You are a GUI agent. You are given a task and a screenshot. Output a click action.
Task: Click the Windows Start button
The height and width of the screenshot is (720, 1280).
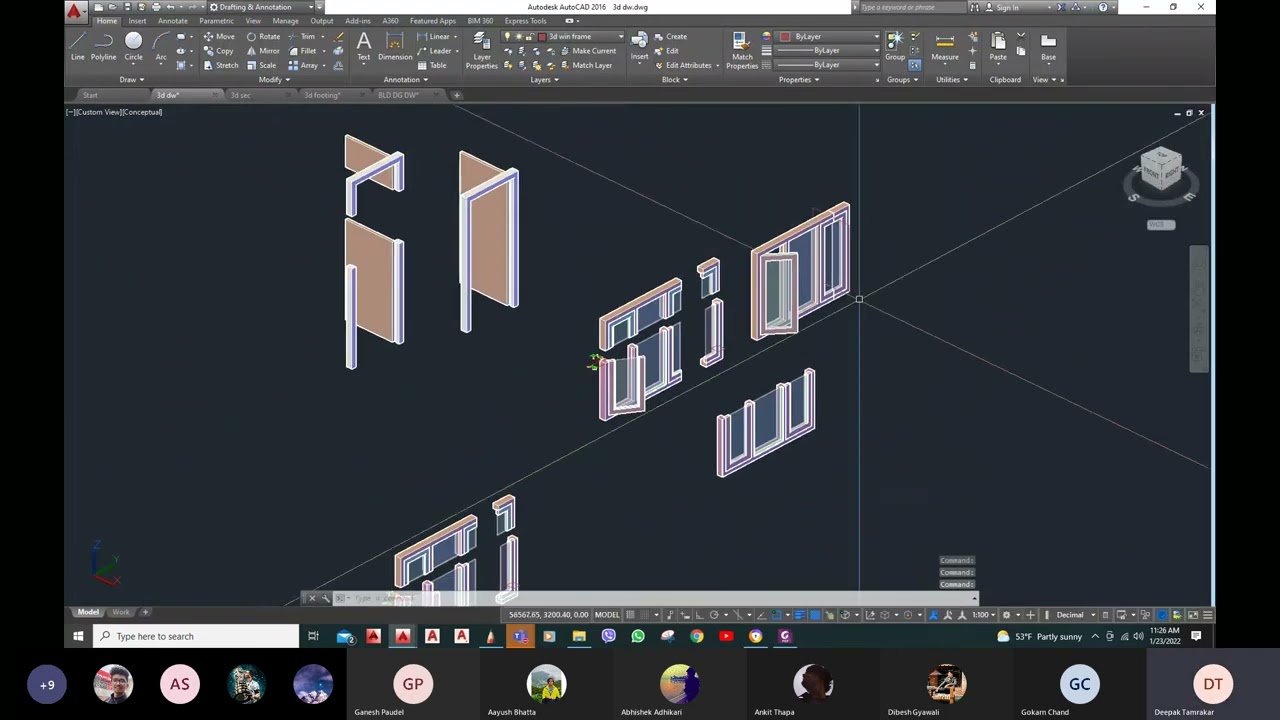coord(78,636)
